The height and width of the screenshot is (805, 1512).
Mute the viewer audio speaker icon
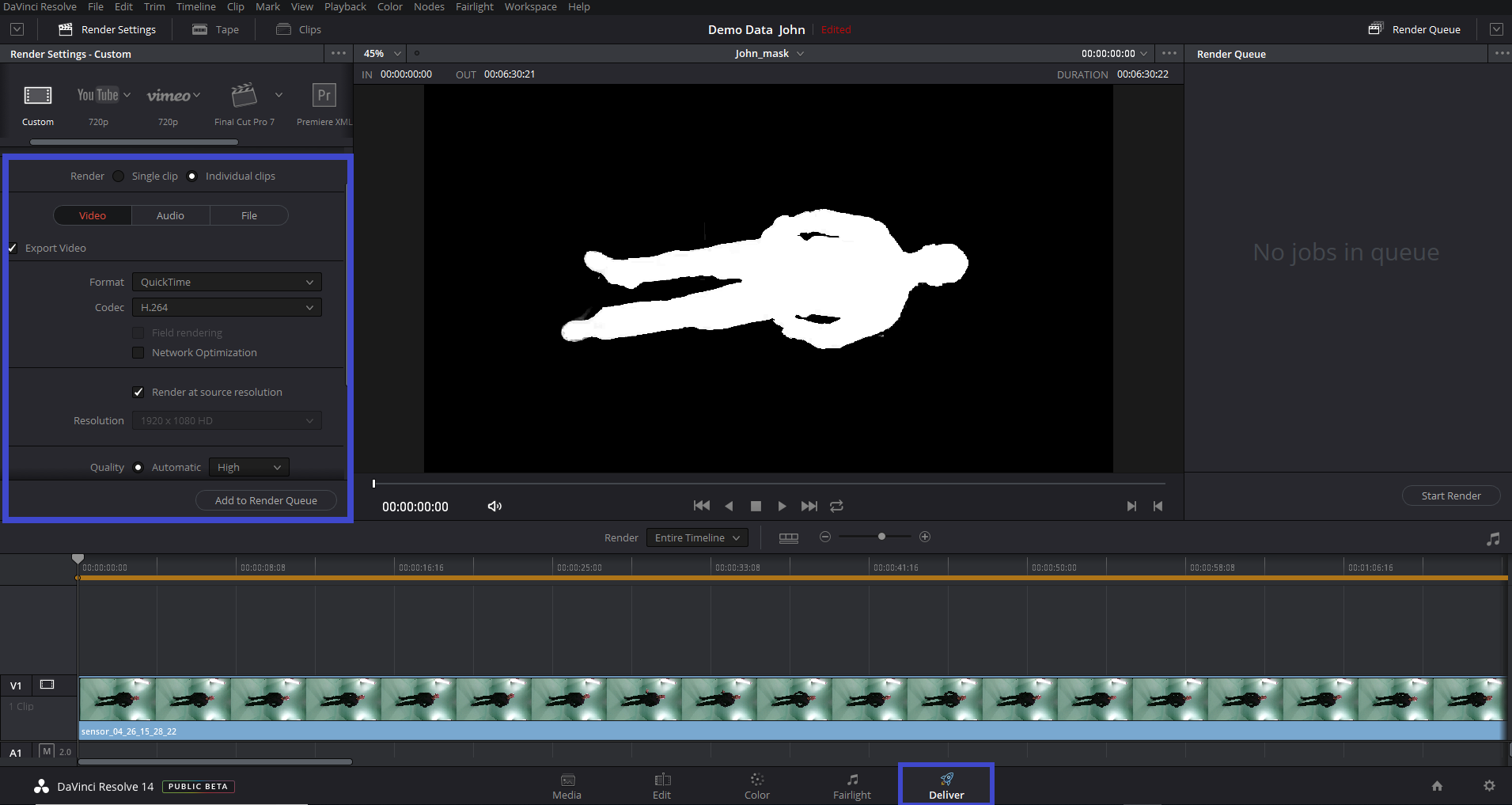pos(495,506)
